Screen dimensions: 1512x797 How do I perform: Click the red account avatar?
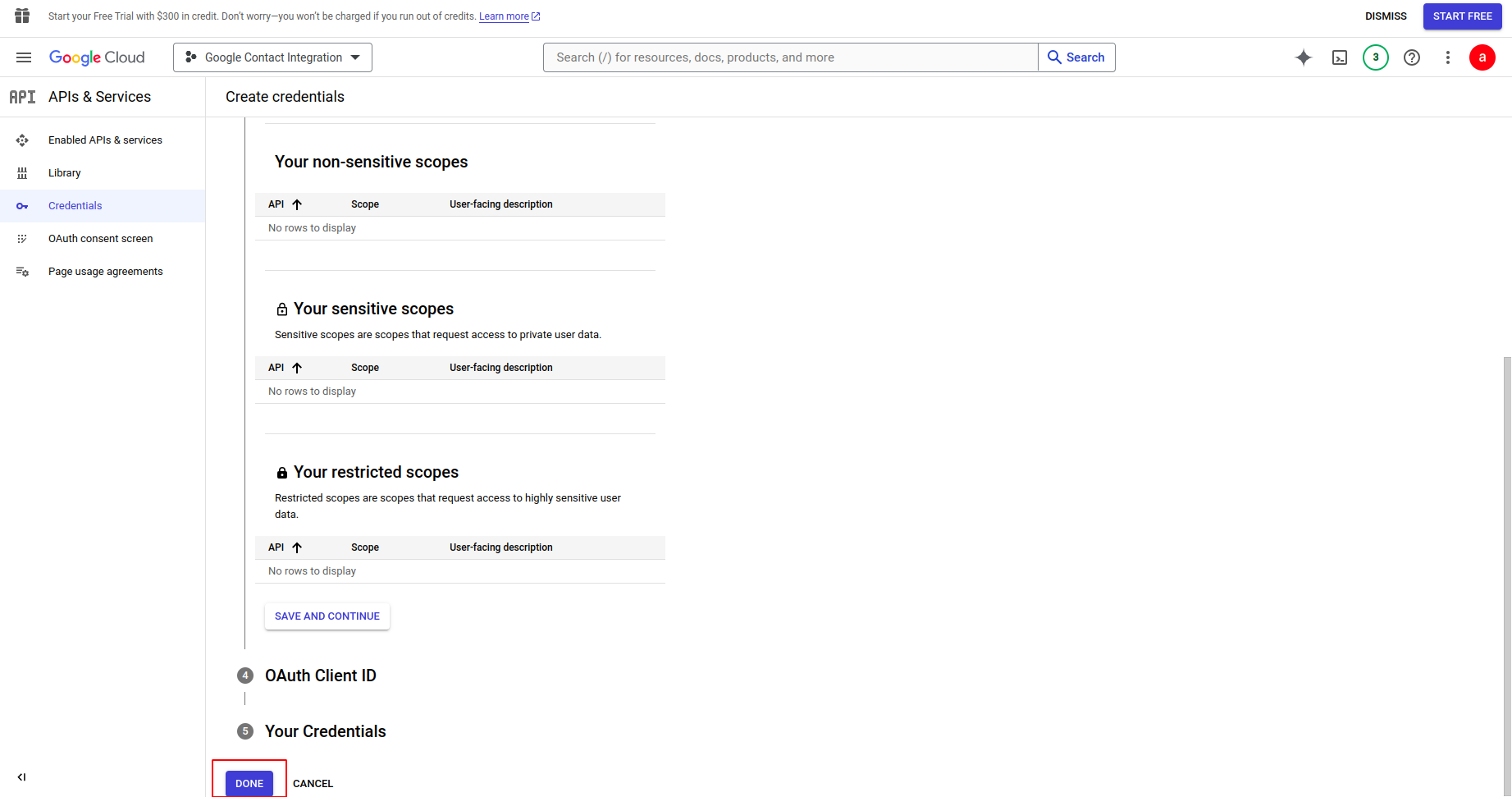point(1482,57)
